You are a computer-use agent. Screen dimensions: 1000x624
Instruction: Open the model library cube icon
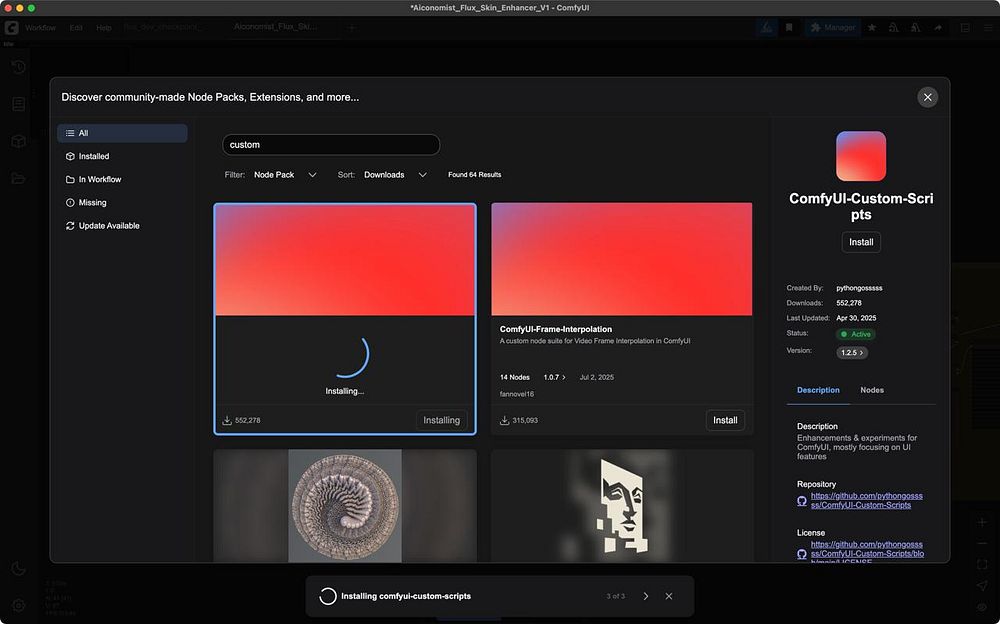[18, 141]
